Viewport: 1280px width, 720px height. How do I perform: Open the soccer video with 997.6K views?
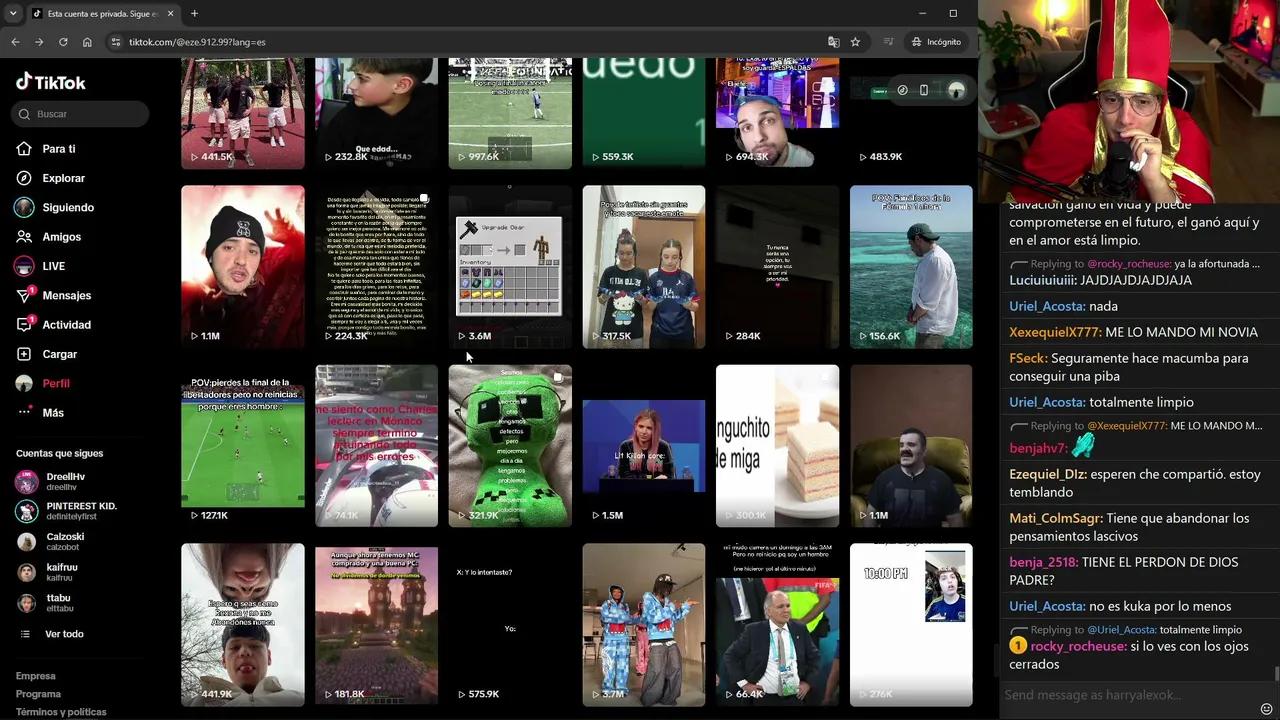pos(510,113)
